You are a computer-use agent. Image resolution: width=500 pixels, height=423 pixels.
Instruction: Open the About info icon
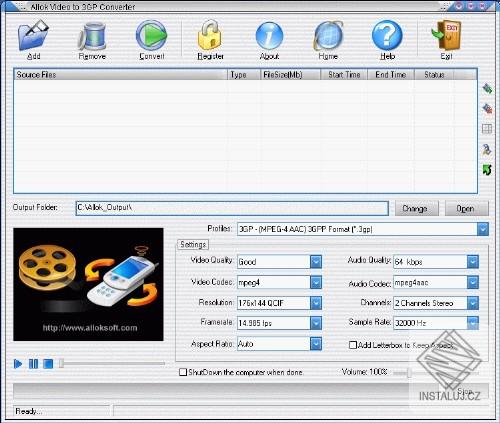[x=269, y=36]
